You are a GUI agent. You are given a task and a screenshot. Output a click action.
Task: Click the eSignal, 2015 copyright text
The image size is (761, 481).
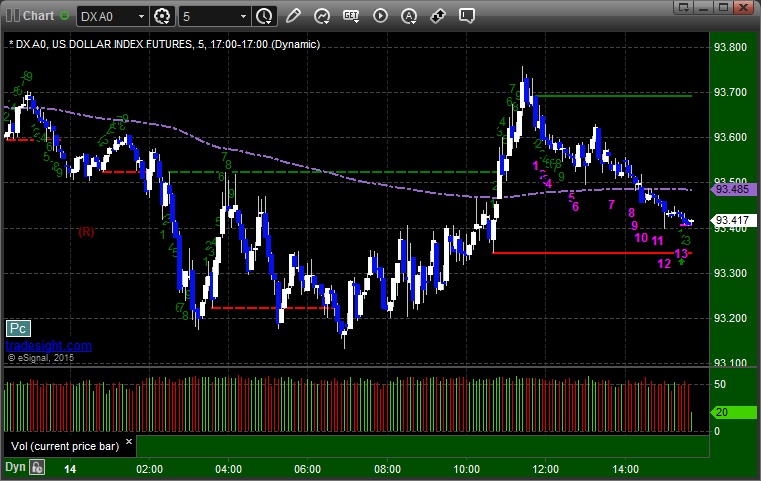click(x=40, y=358)
